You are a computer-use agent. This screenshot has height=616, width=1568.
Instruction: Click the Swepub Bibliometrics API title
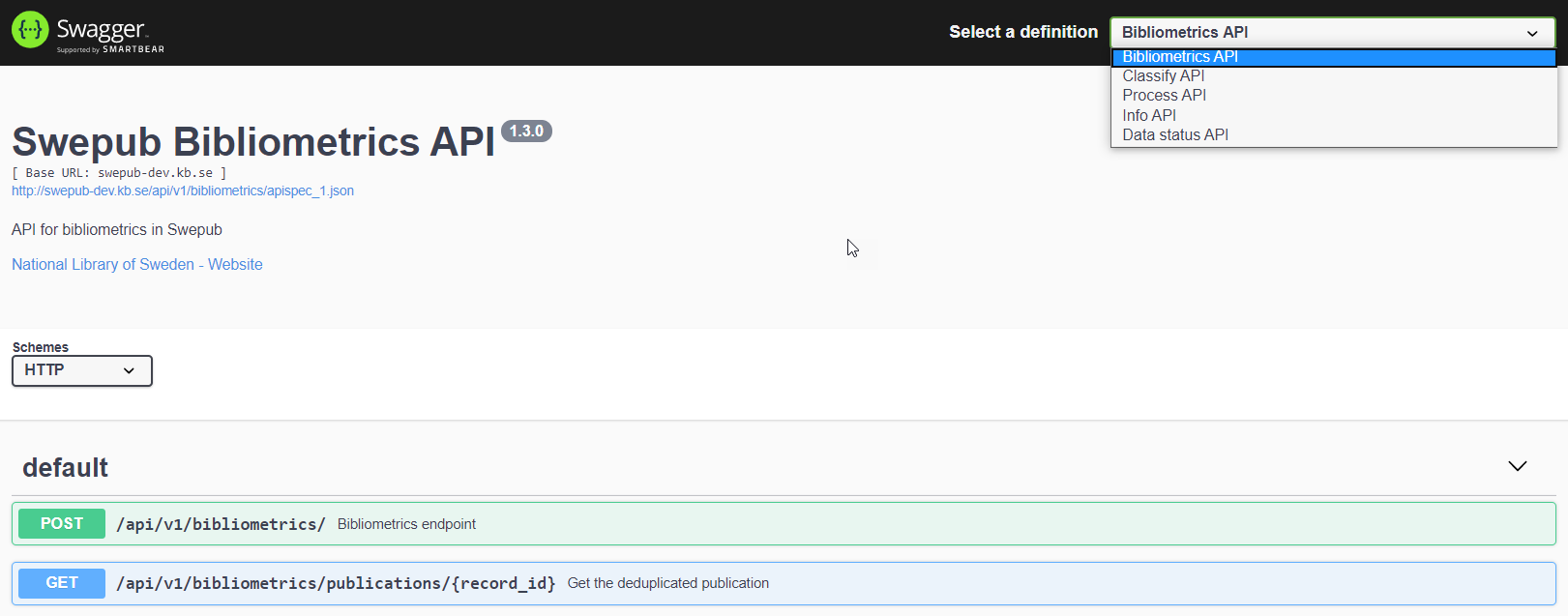(253, 141)
